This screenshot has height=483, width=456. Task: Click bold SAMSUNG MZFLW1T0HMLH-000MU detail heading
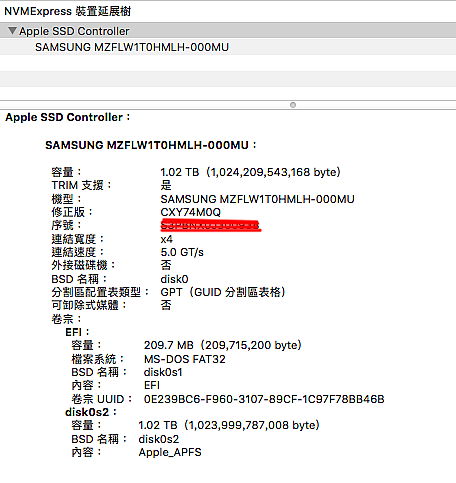[151, 145]
